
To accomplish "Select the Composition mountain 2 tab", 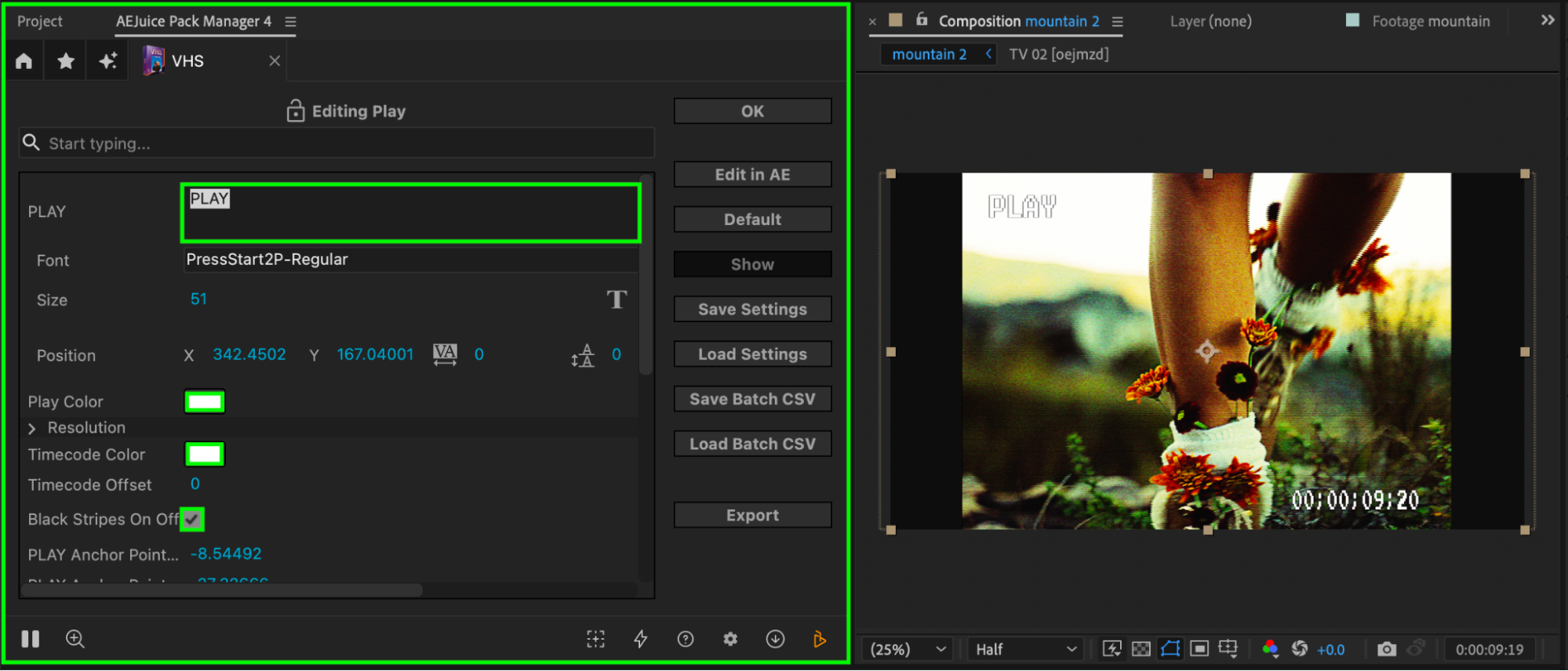I will [1019, 21].
